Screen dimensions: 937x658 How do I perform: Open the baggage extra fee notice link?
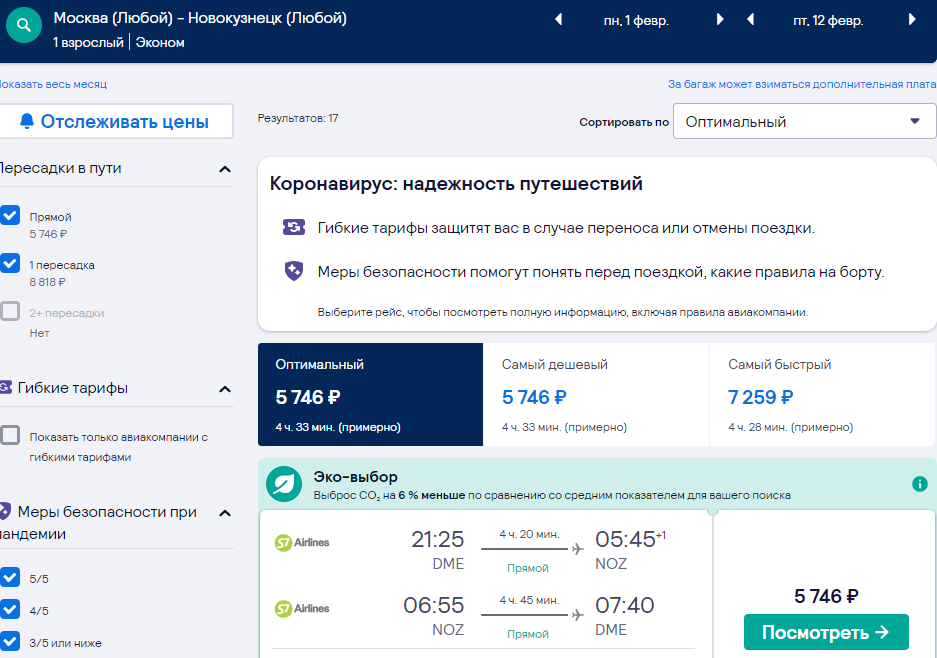(x=802, y=84)
